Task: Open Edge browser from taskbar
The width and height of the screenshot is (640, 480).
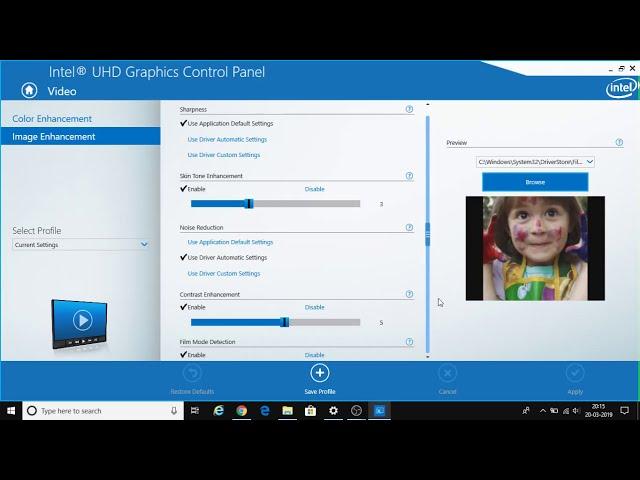Action: (x=264, y=411)
